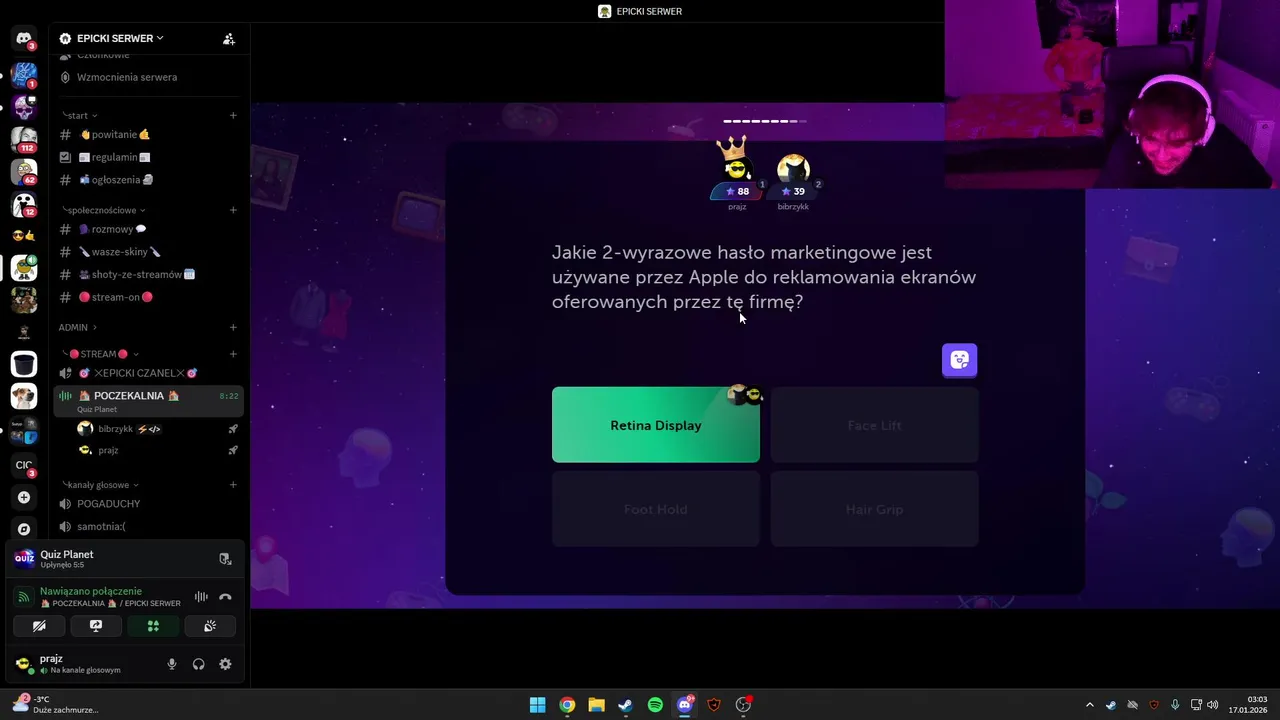Click the Quiz Planet activity icon
Screen dimensions: 1280x720
(x=24, y=558)
